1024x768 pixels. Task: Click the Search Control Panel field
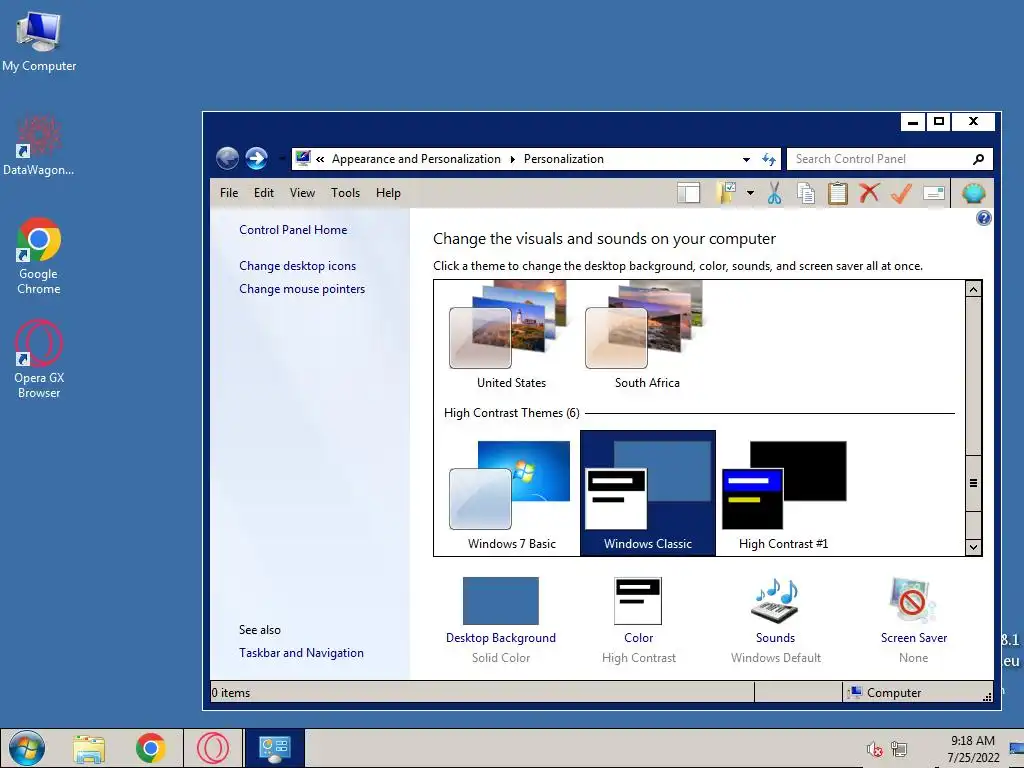click(x=890, y=159)
